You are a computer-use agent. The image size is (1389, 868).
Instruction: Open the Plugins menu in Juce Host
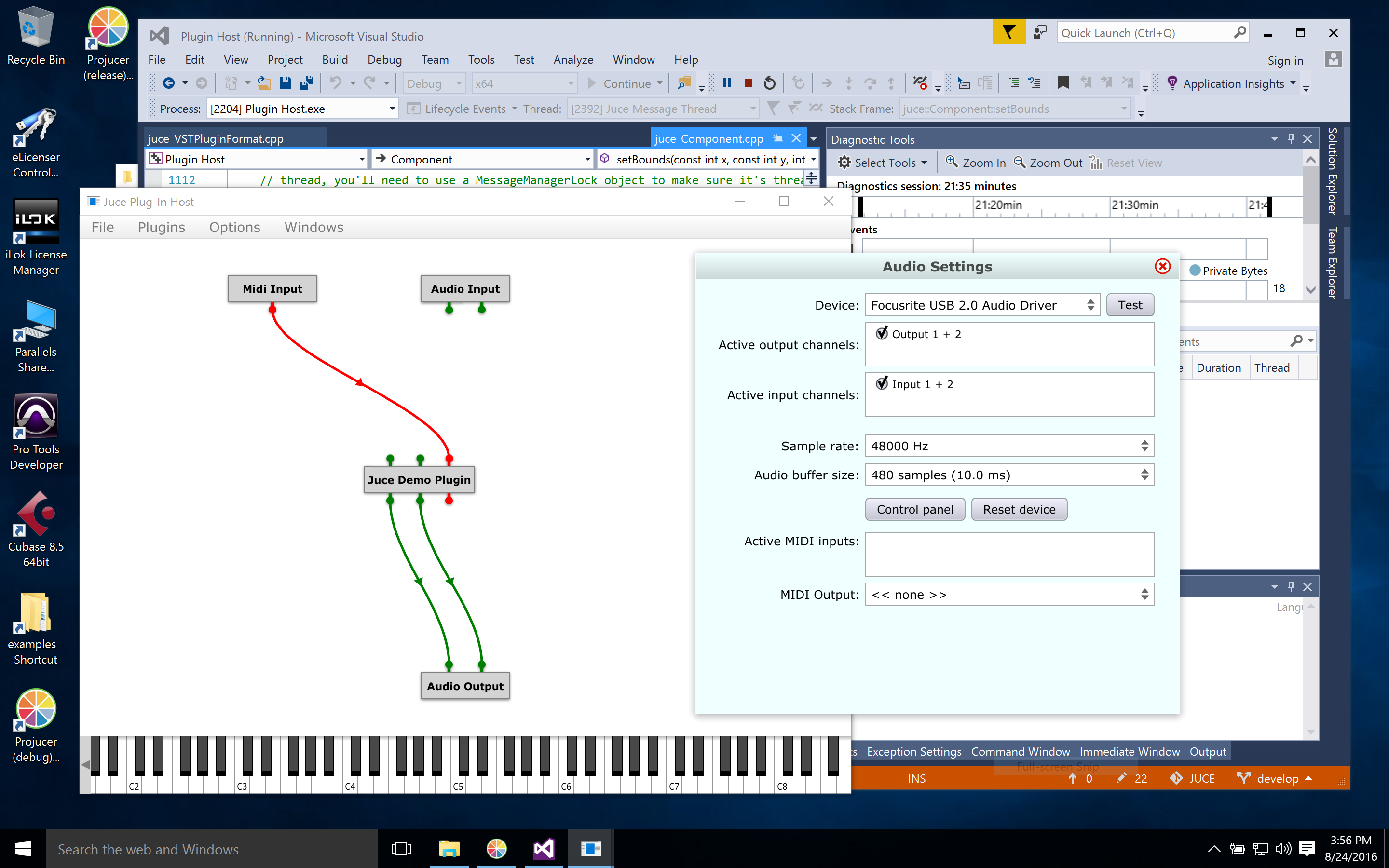161,227
